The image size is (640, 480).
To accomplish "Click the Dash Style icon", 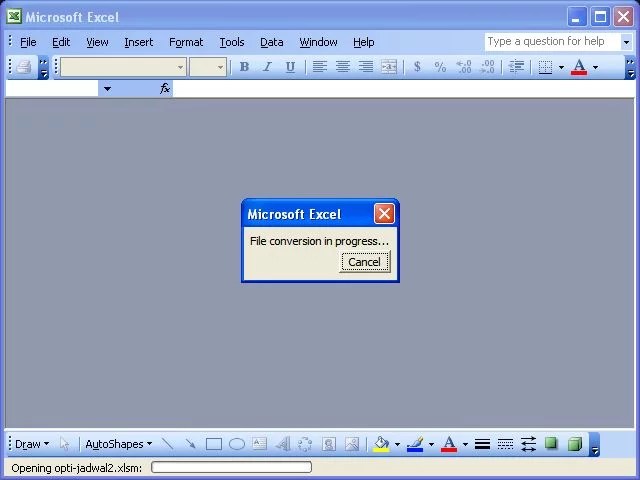I will pos(505,444).
